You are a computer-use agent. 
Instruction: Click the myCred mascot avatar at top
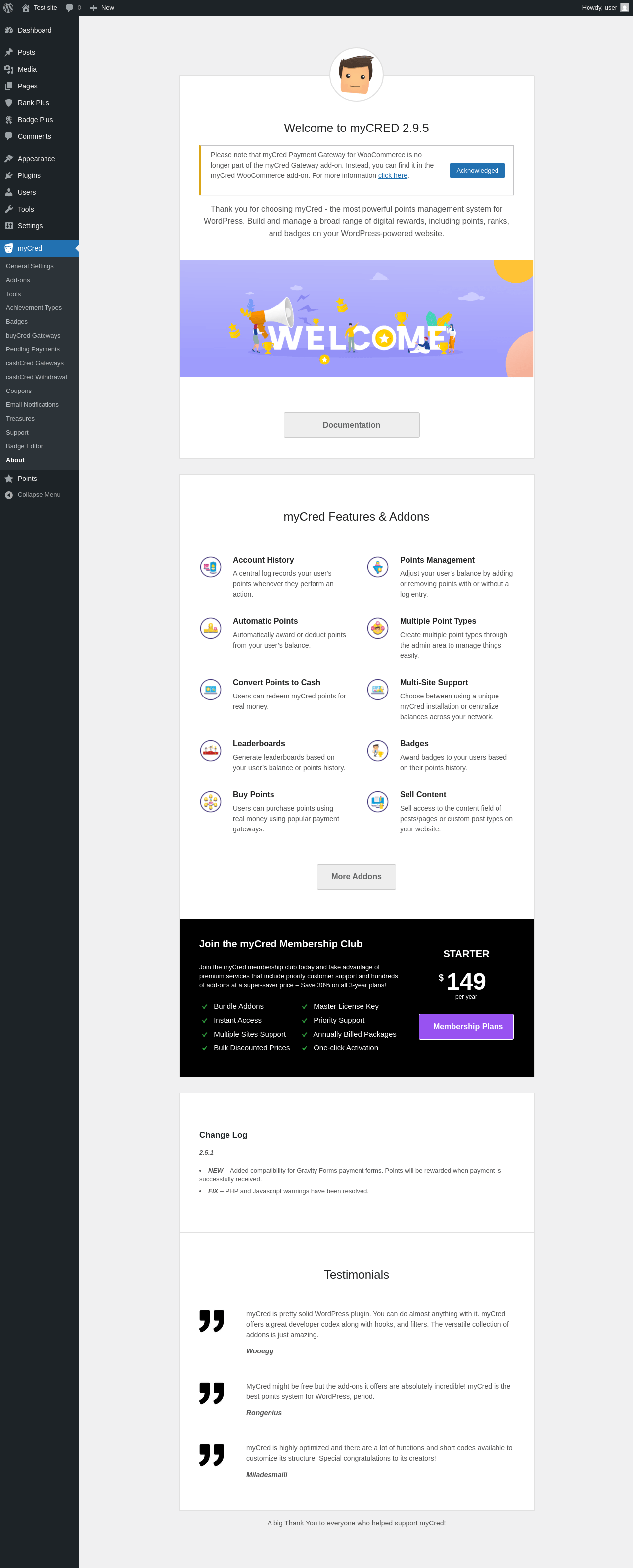point(357,75)
